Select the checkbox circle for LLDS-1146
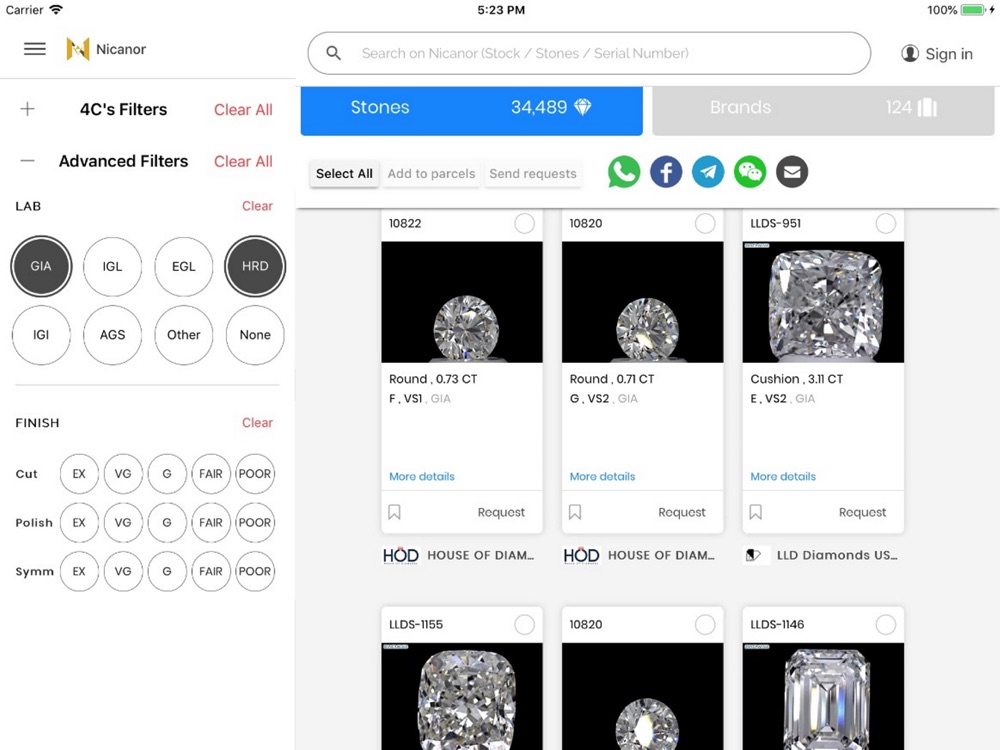 (885, 624)
